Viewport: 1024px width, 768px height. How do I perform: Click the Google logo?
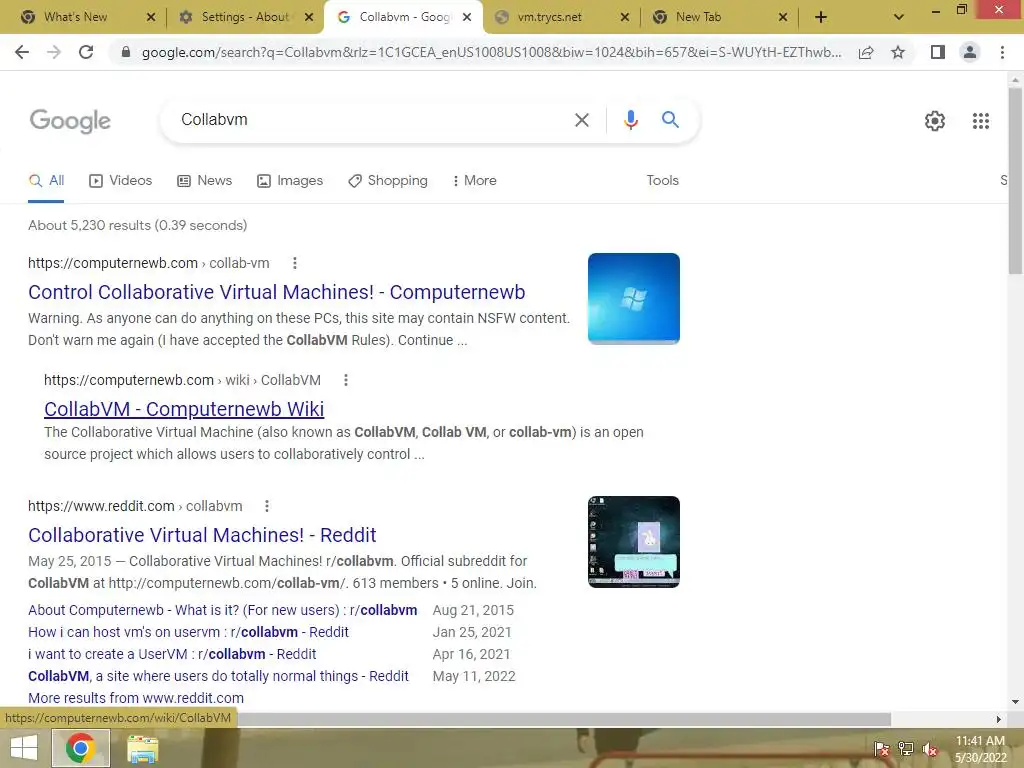pyautogui.click(x=70, y=121)
